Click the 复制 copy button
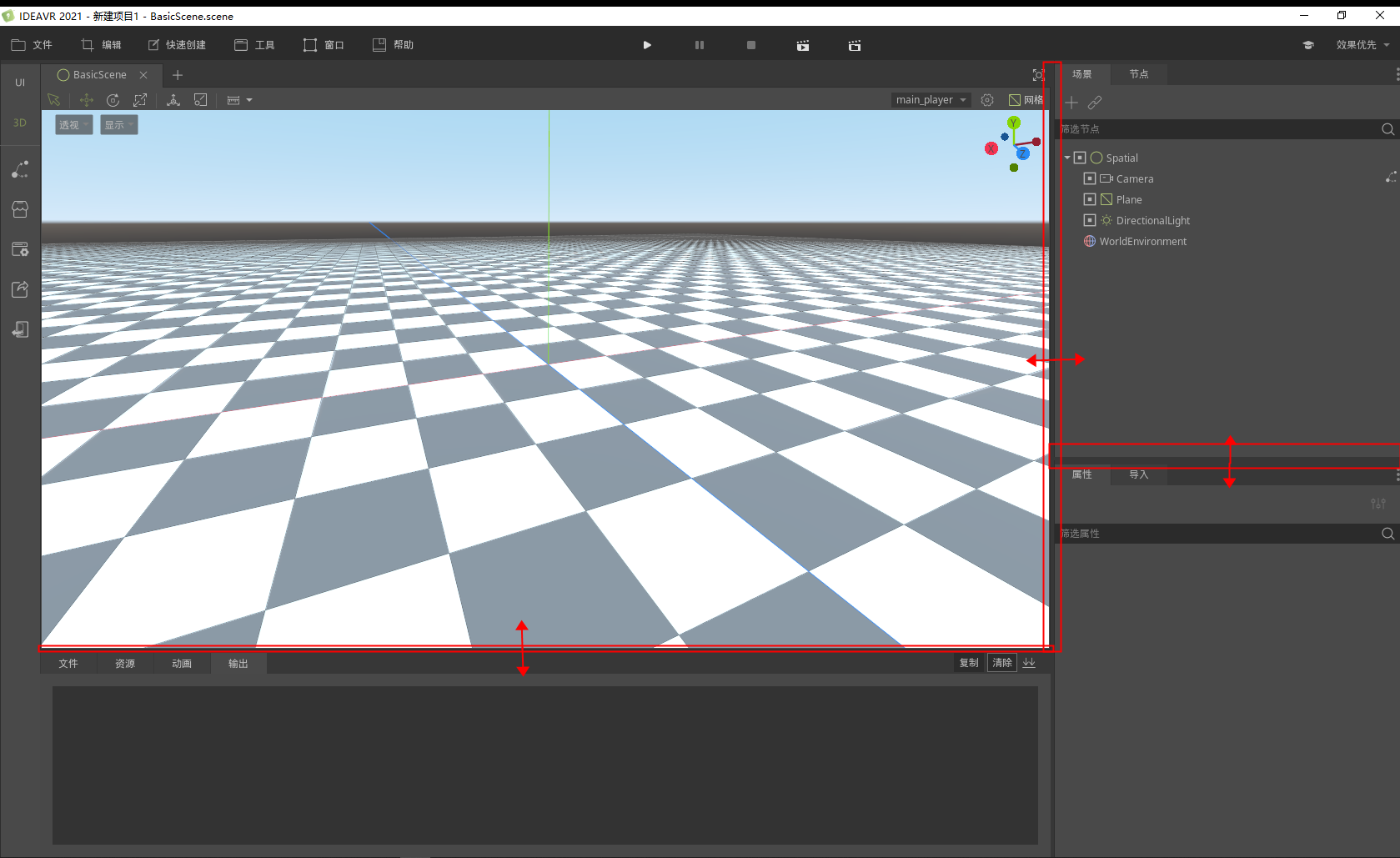The width and height of the screenshot is (1400, 858). 969,663
